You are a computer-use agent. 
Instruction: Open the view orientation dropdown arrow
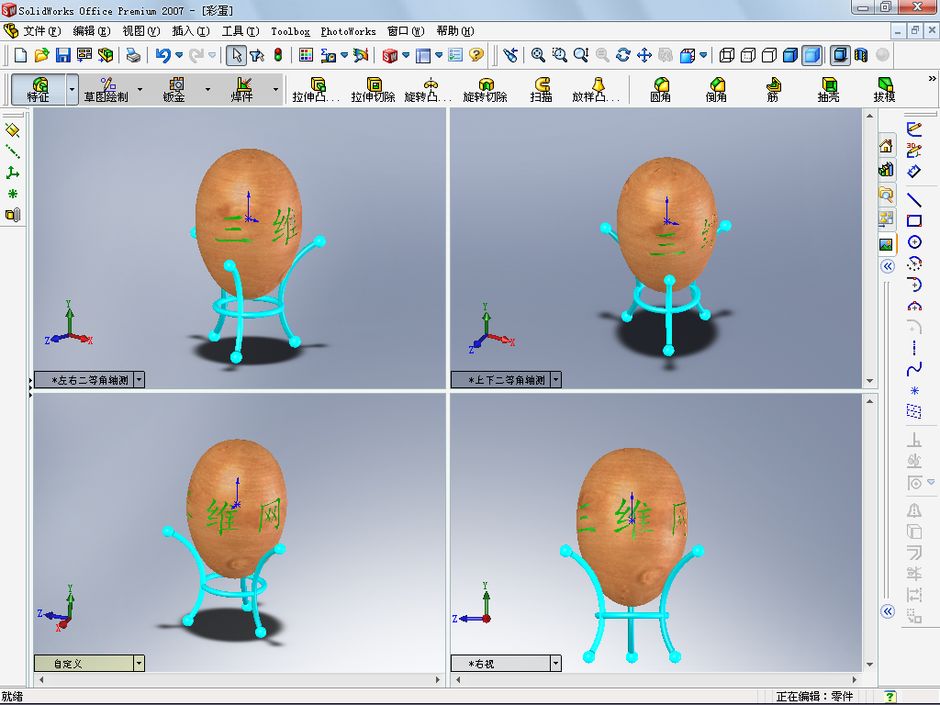703,55
